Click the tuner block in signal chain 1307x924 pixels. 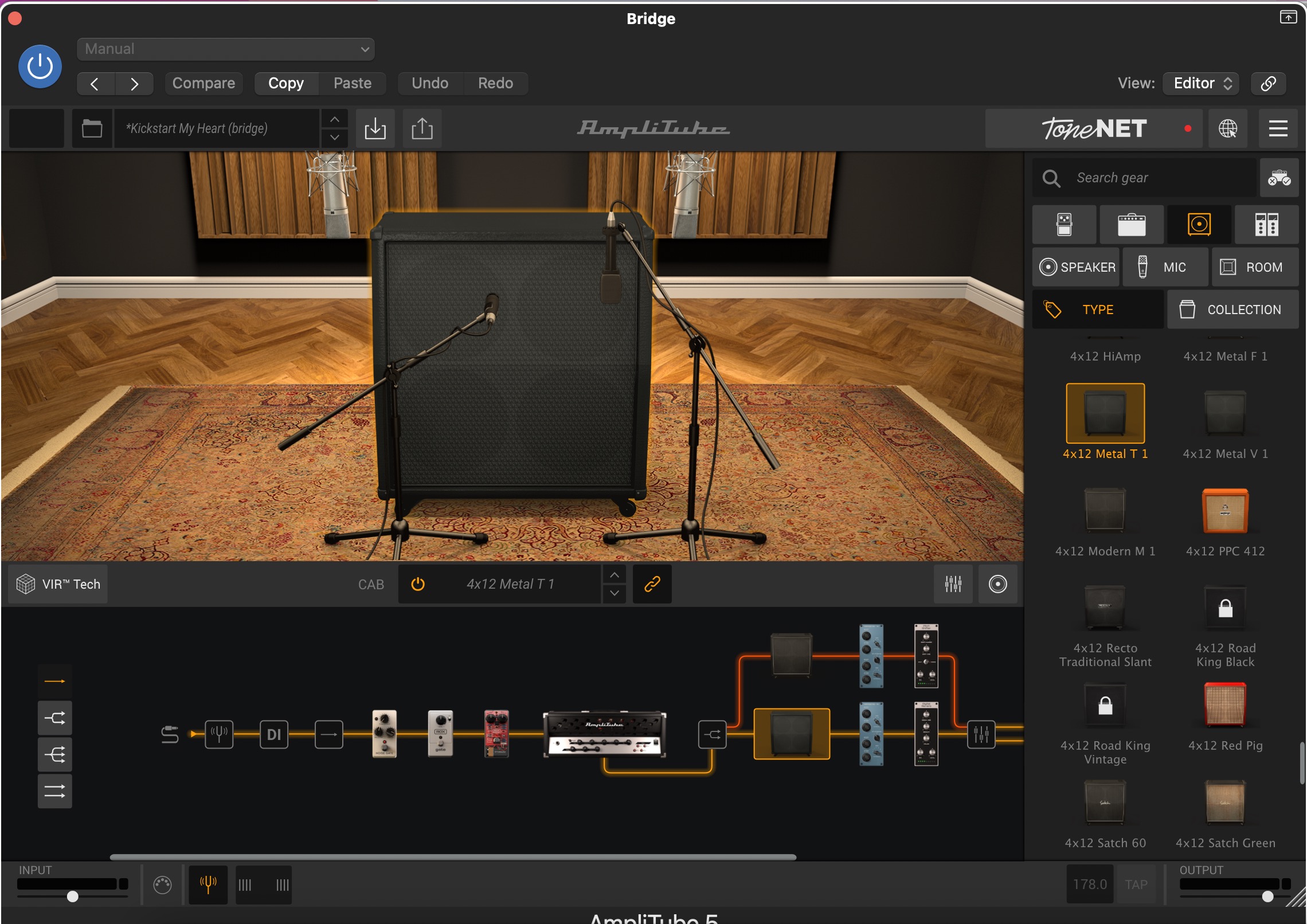tap(219, 734)
